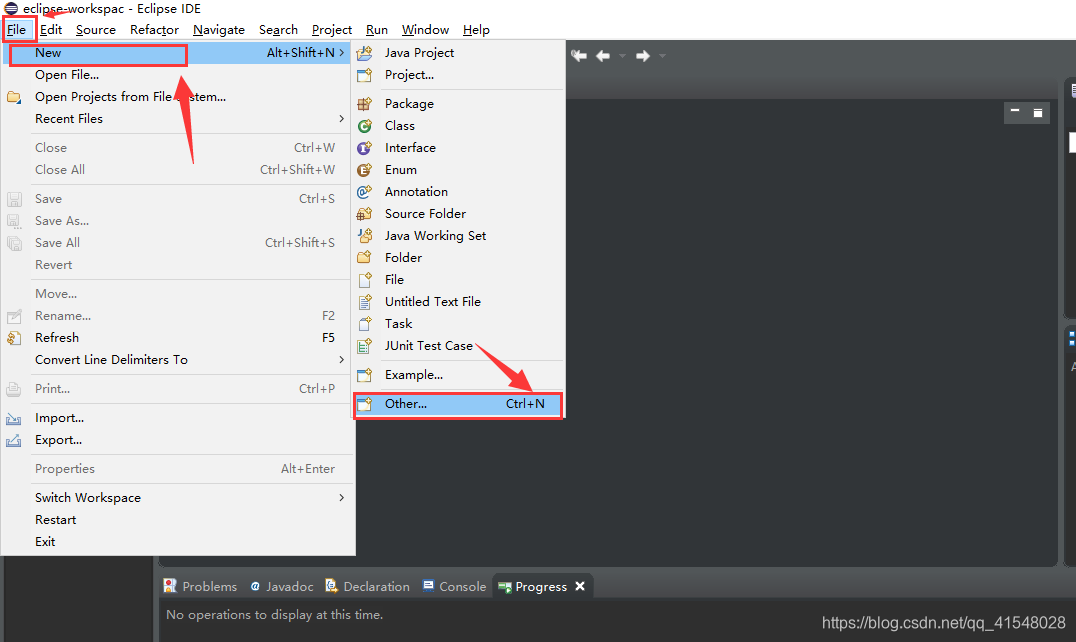Open the Refactor menu

(154, 29)
